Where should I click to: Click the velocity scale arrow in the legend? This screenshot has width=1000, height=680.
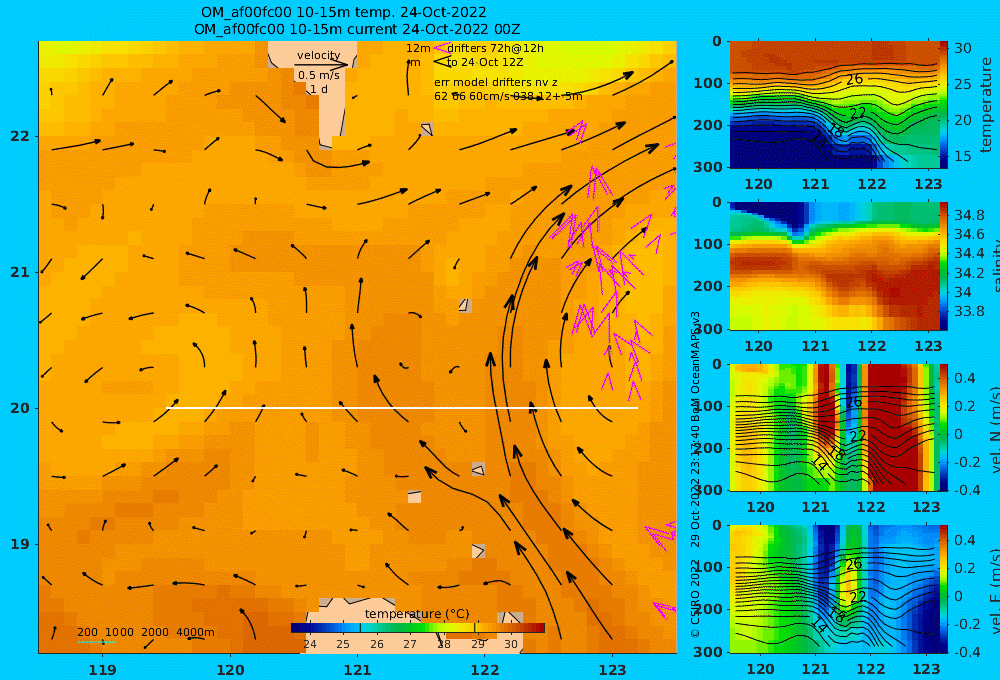pos(321,64)
